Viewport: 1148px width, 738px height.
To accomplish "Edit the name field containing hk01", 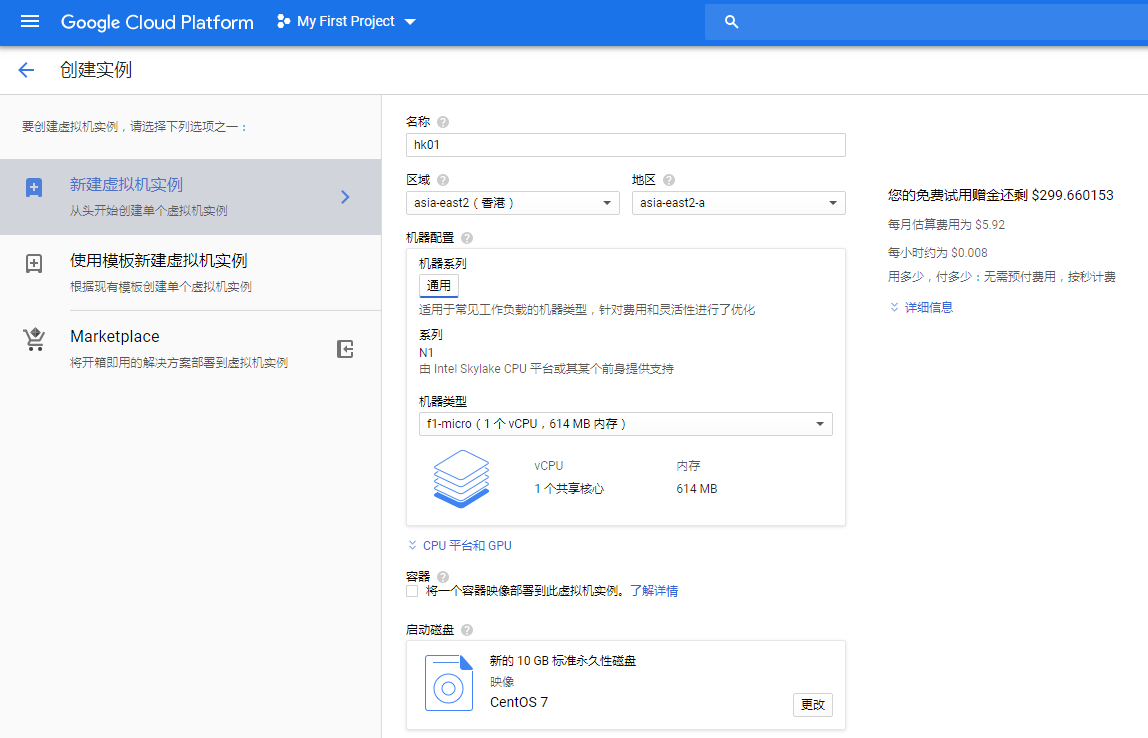I will click(x=626, y=145).
